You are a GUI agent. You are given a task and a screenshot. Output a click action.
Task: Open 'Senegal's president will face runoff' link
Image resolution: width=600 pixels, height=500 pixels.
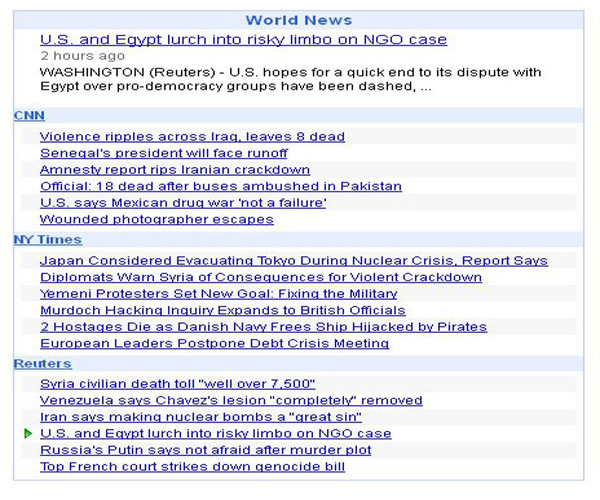164,153
